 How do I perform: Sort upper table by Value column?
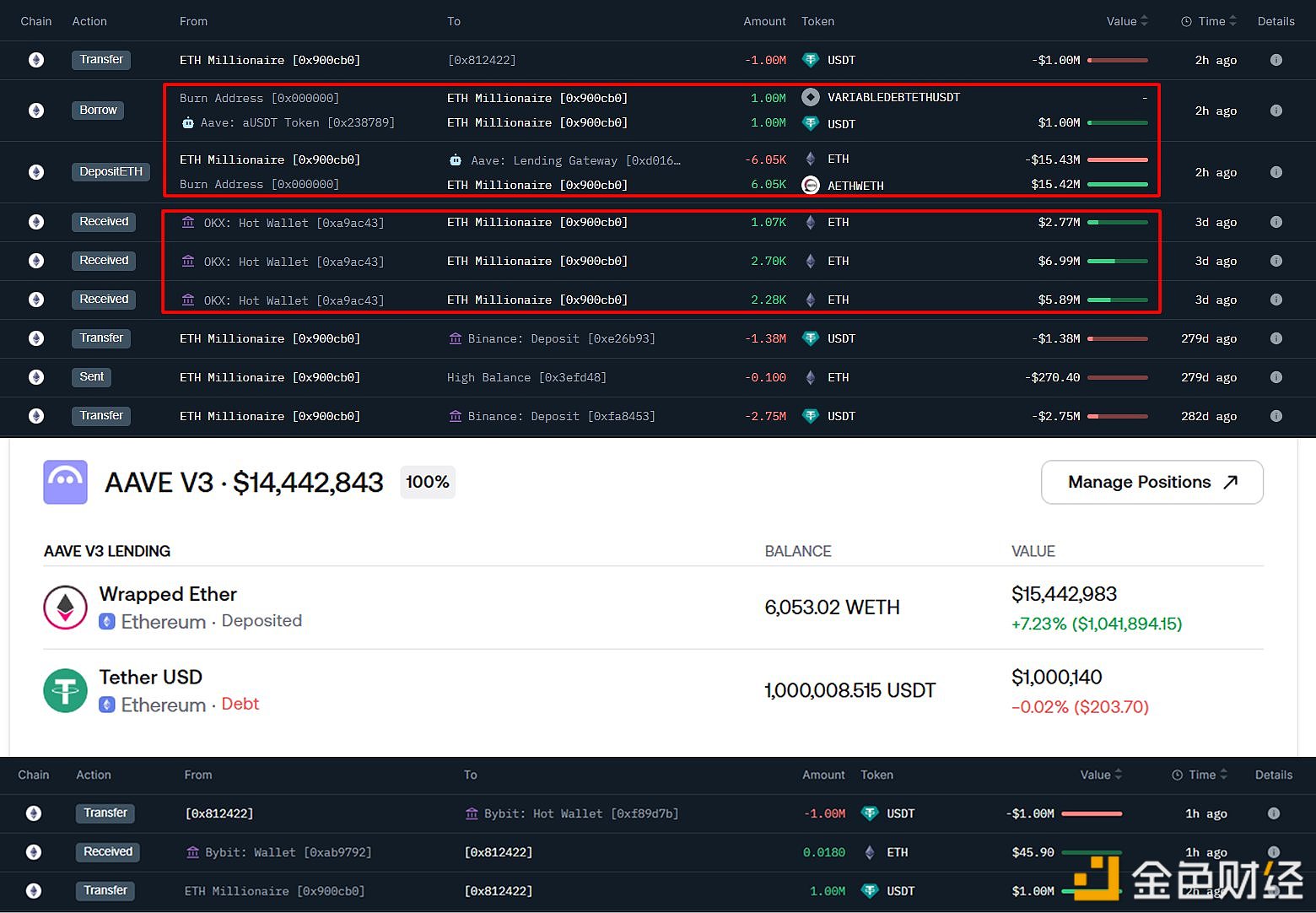pos(1127,21)
